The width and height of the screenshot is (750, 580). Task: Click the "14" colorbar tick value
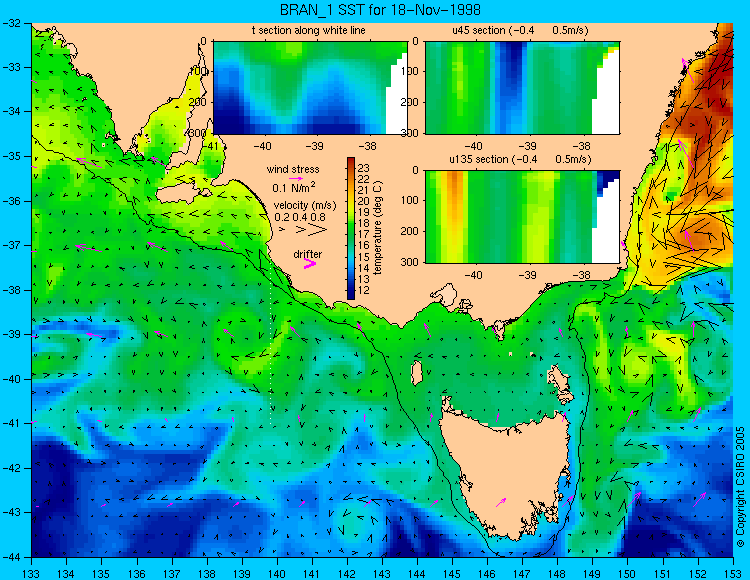[364, 268]
